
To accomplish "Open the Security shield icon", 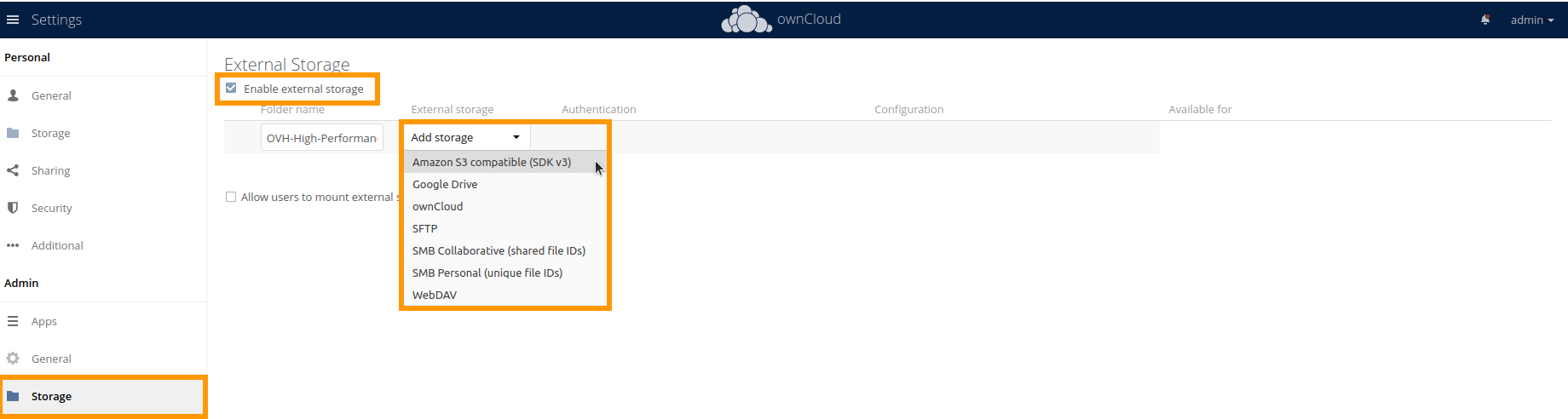I will point(13,208).
